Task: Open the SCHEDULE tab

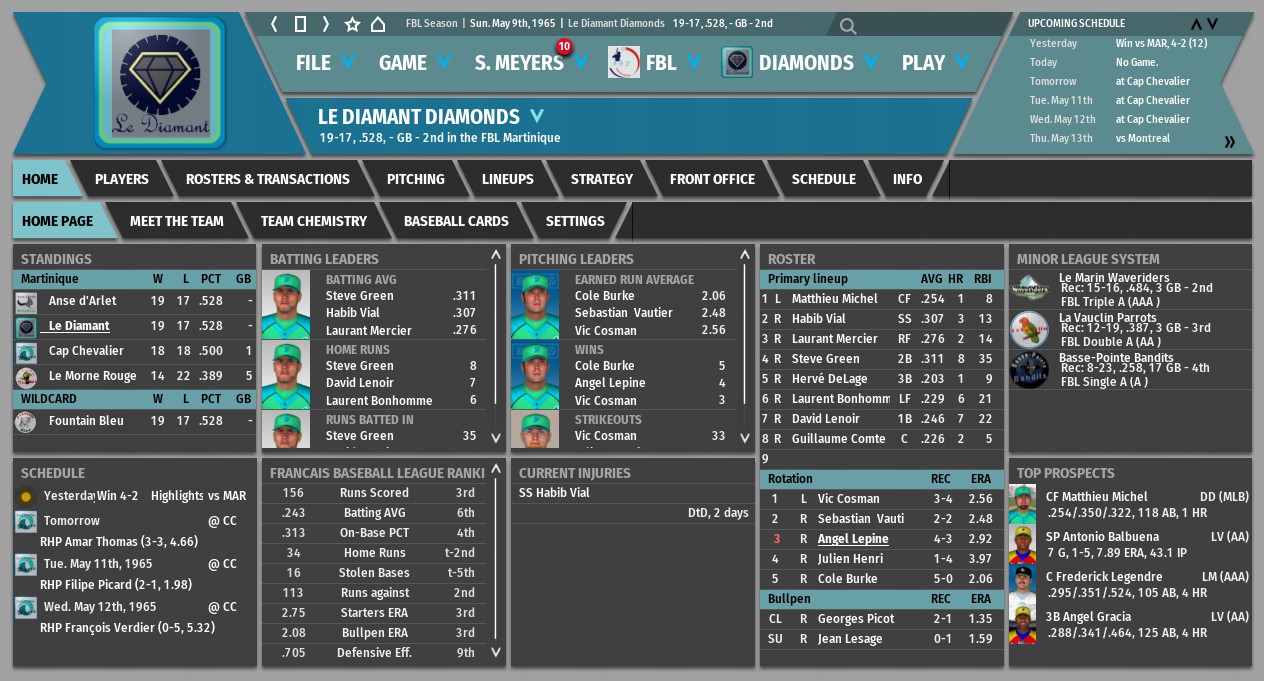Action: point(824,179)
